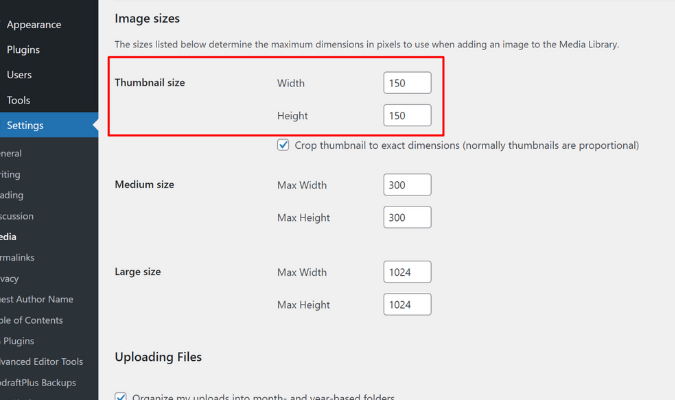Open Advanced Editor Tools settings
675x400 pixels.
pos(41,362)
